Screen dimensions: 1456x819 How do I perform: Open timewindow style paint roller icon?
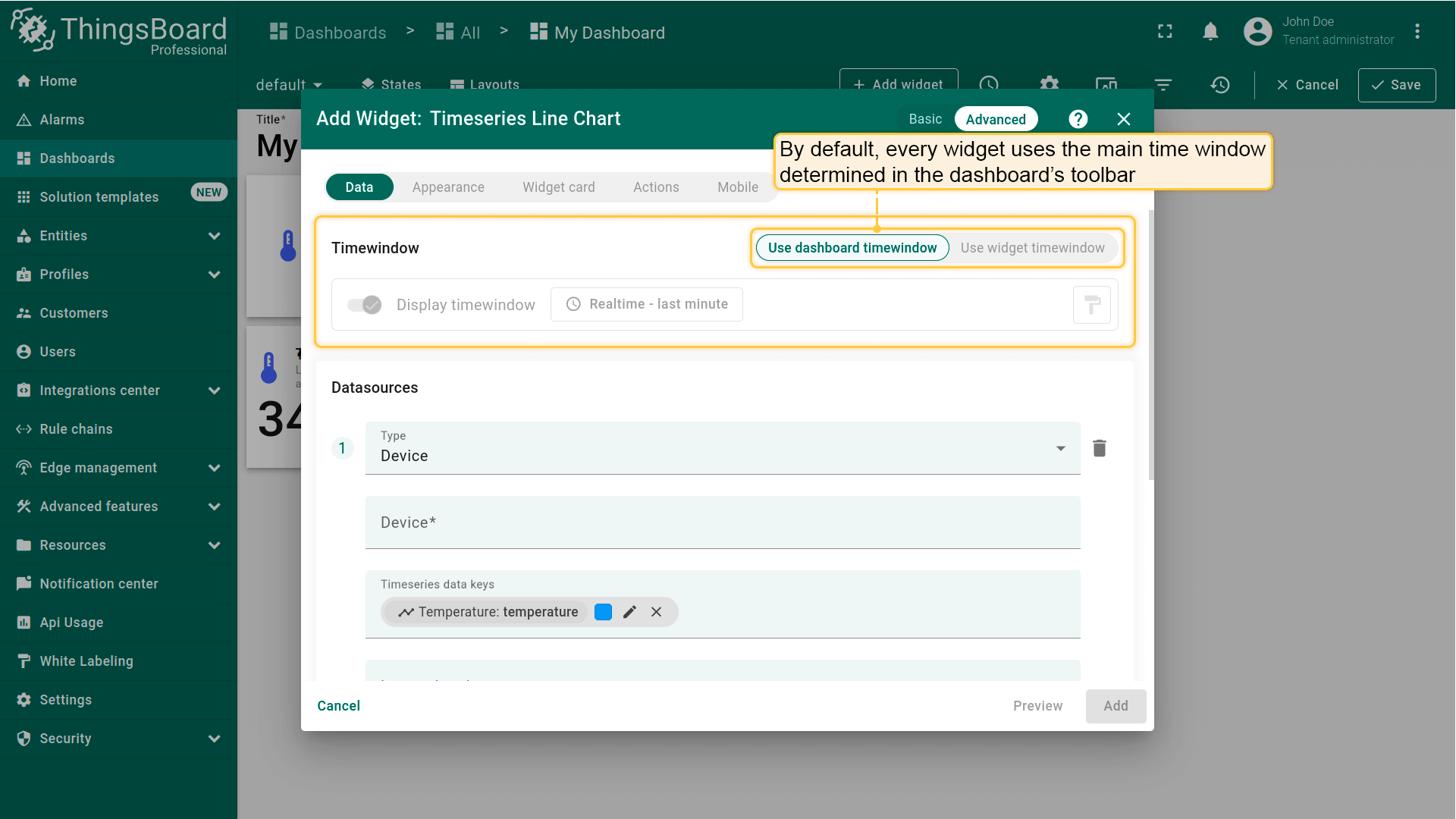[x=1092, y=305]
